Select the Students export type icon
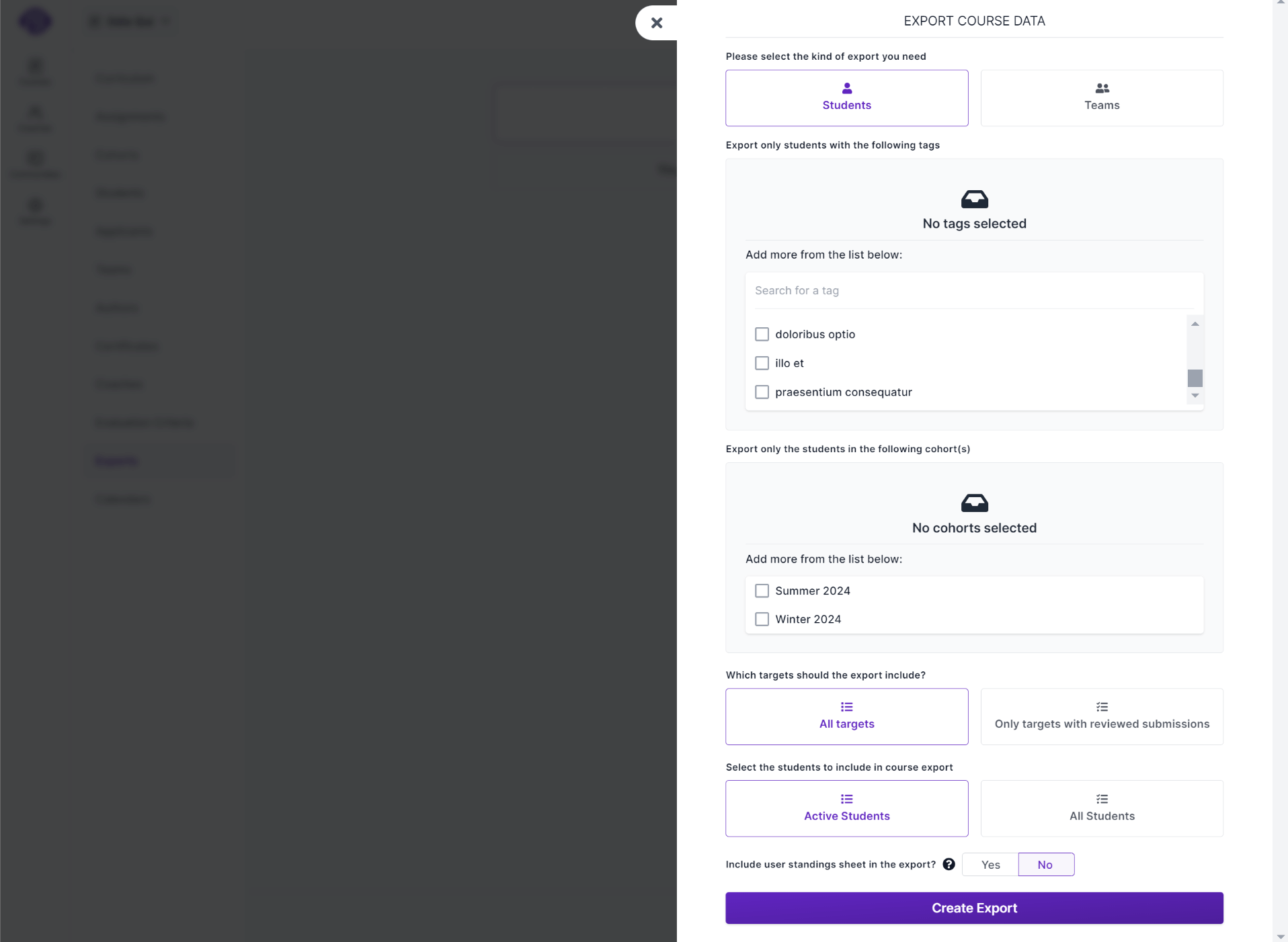 click(846, 88)
